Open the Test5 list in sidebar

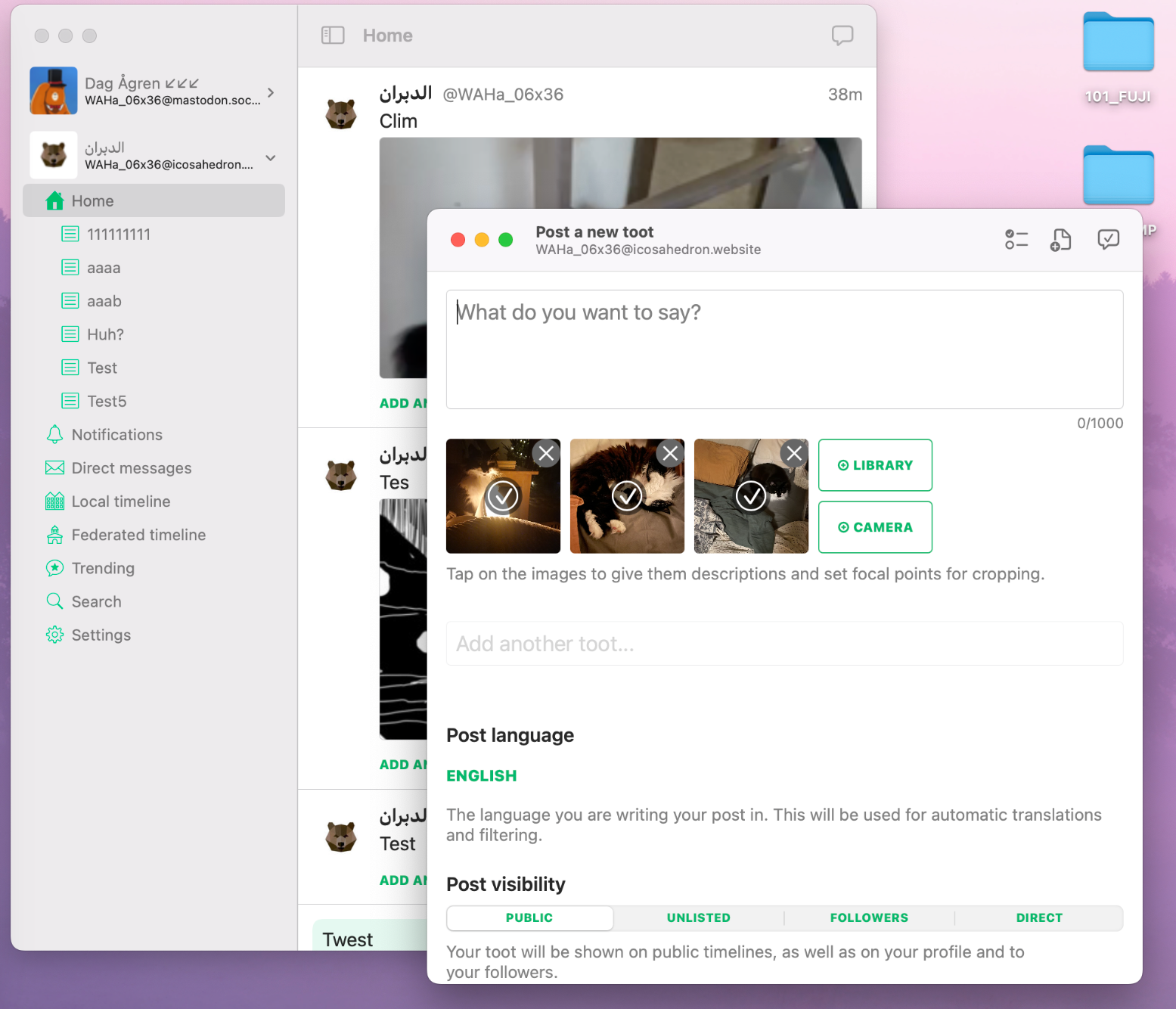coord(106,402)
